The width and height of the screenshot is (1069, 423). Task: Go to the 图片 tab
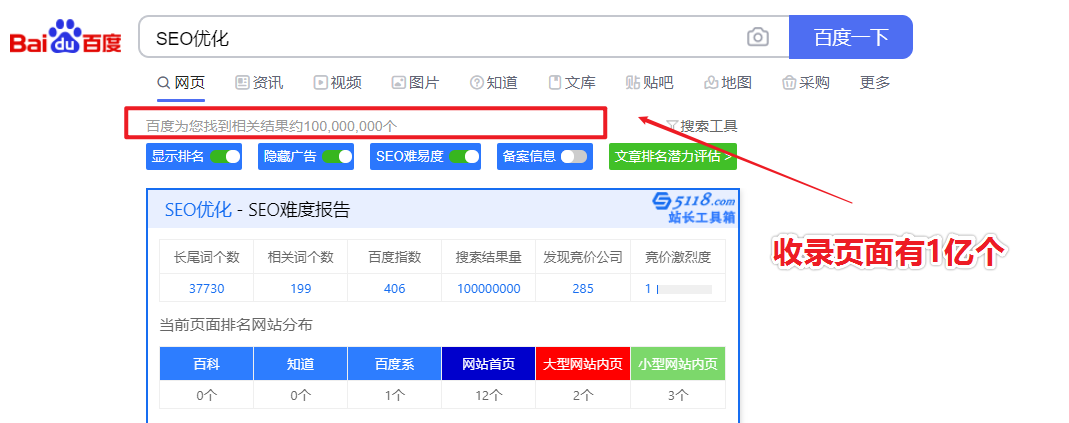point(415,83)
